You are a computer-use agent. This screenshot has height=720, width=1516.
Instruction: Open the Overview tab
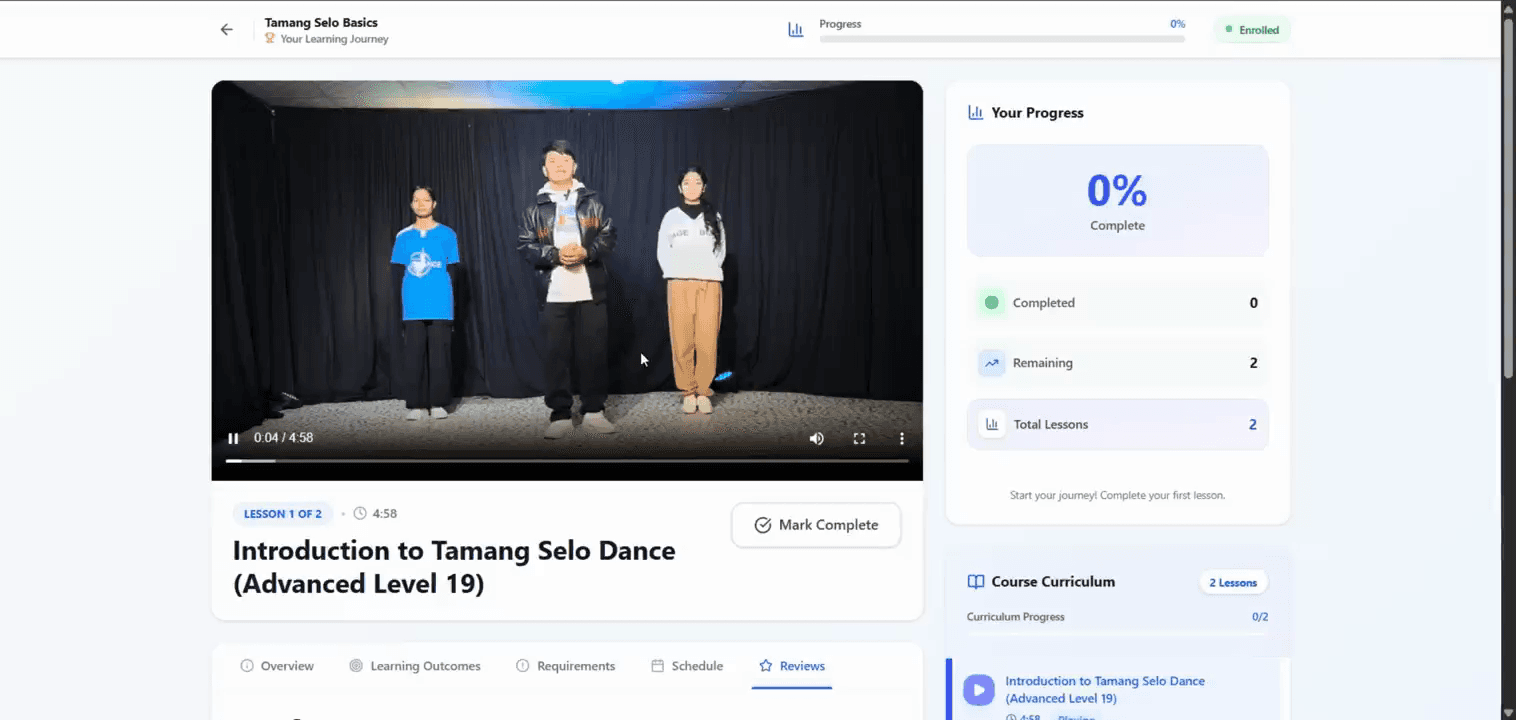pos(277,666)
